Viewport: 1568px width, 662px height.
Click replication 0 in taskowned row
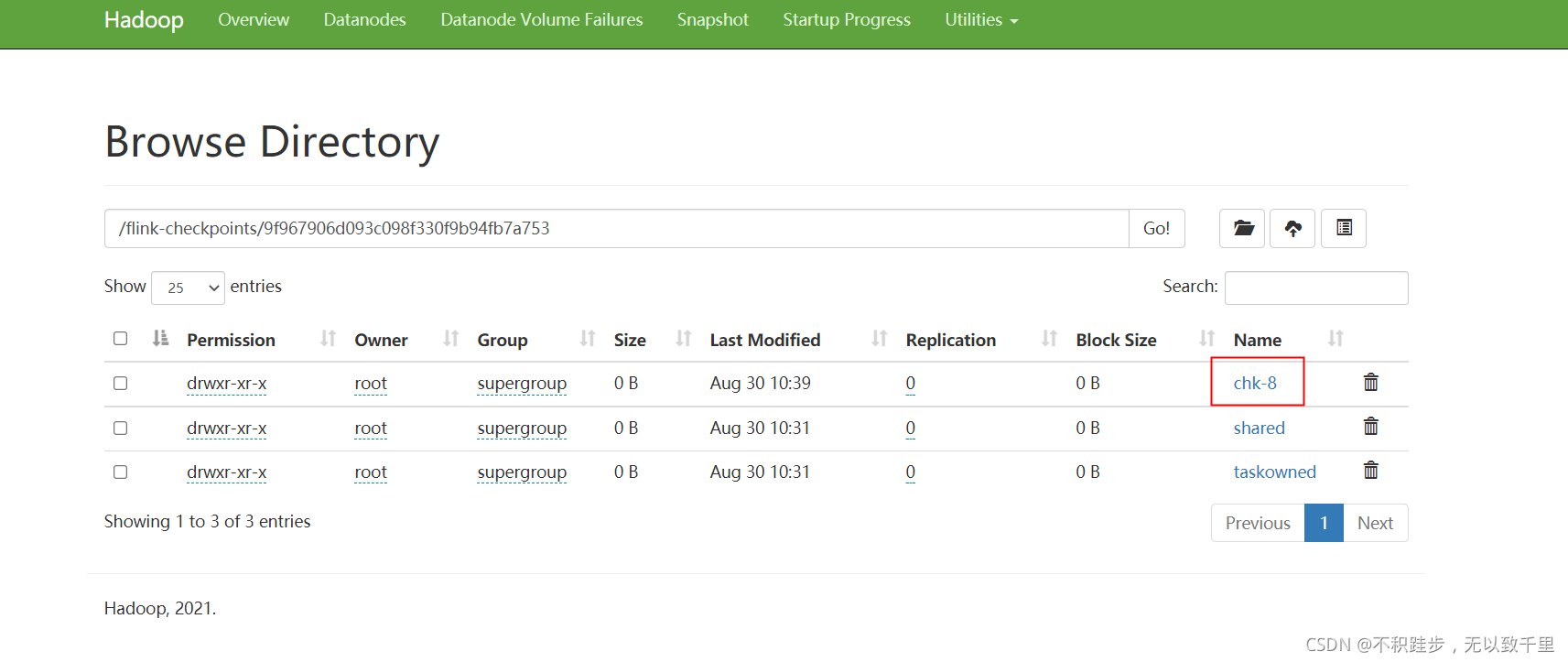[x=910, y=472]
